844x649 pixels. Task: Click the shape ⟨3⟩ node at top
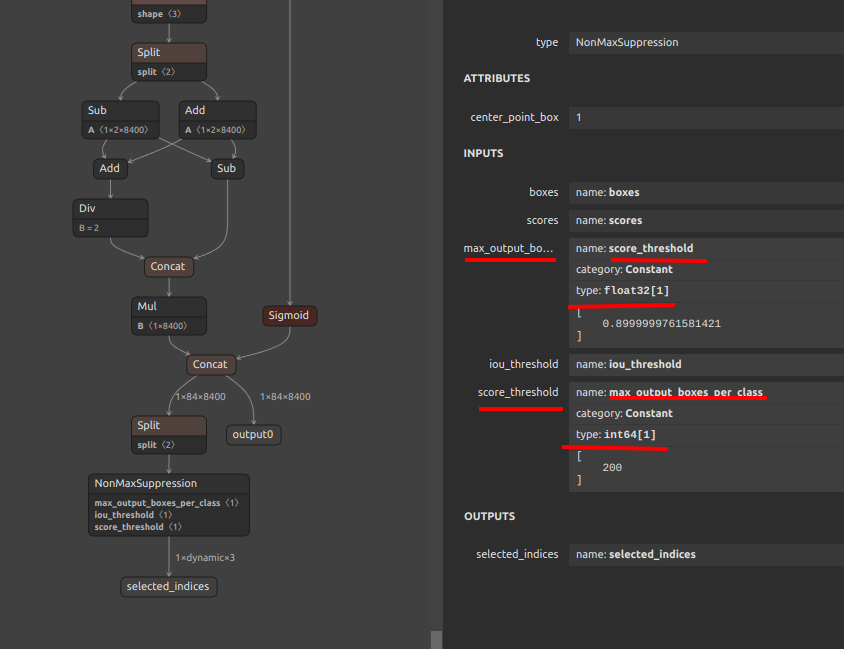click(168, 12)
